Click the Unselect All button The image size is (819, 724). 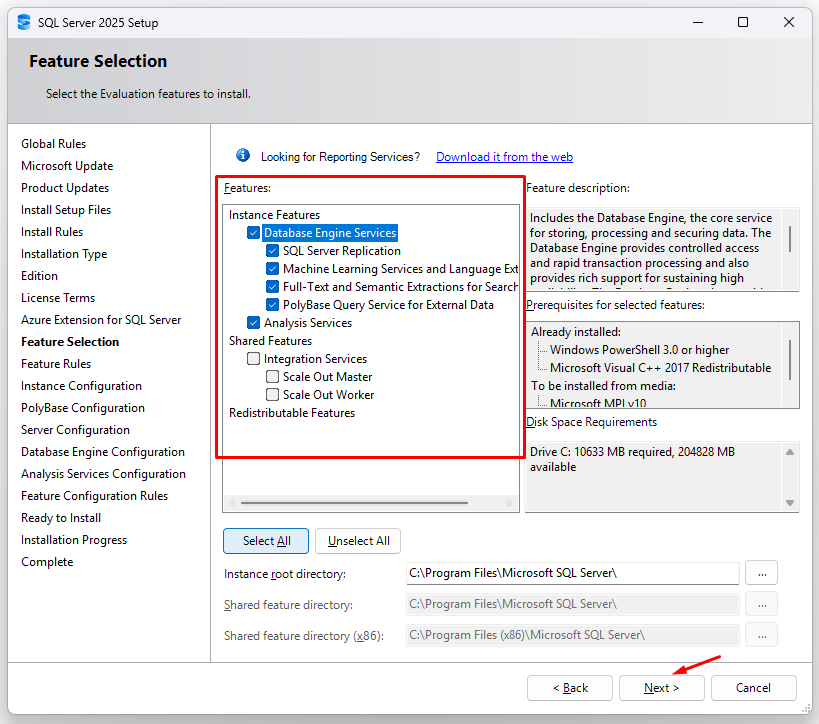[357, 540]
